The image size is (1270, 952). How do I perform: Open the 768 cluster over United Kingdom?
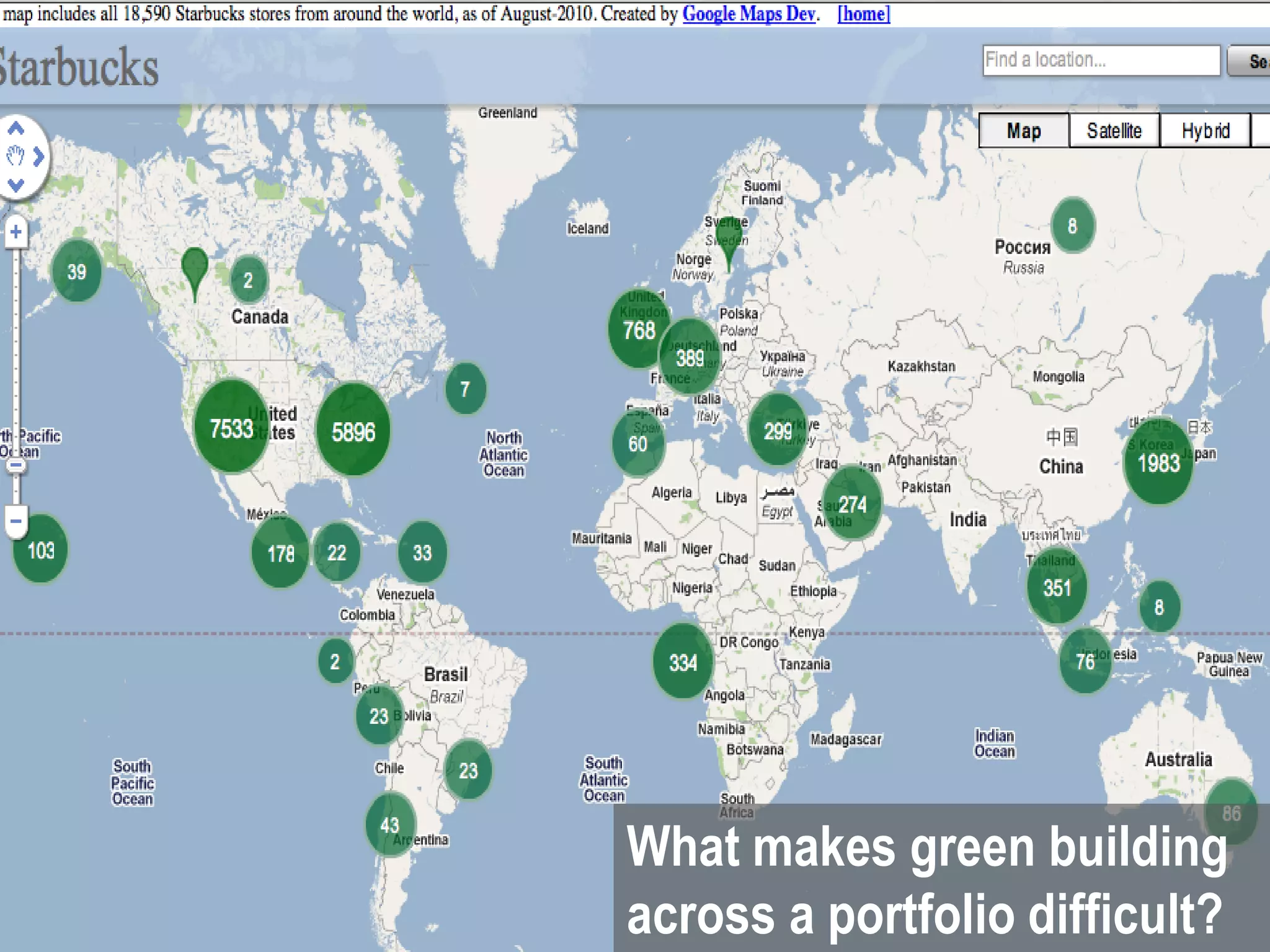tap(639, 330)
